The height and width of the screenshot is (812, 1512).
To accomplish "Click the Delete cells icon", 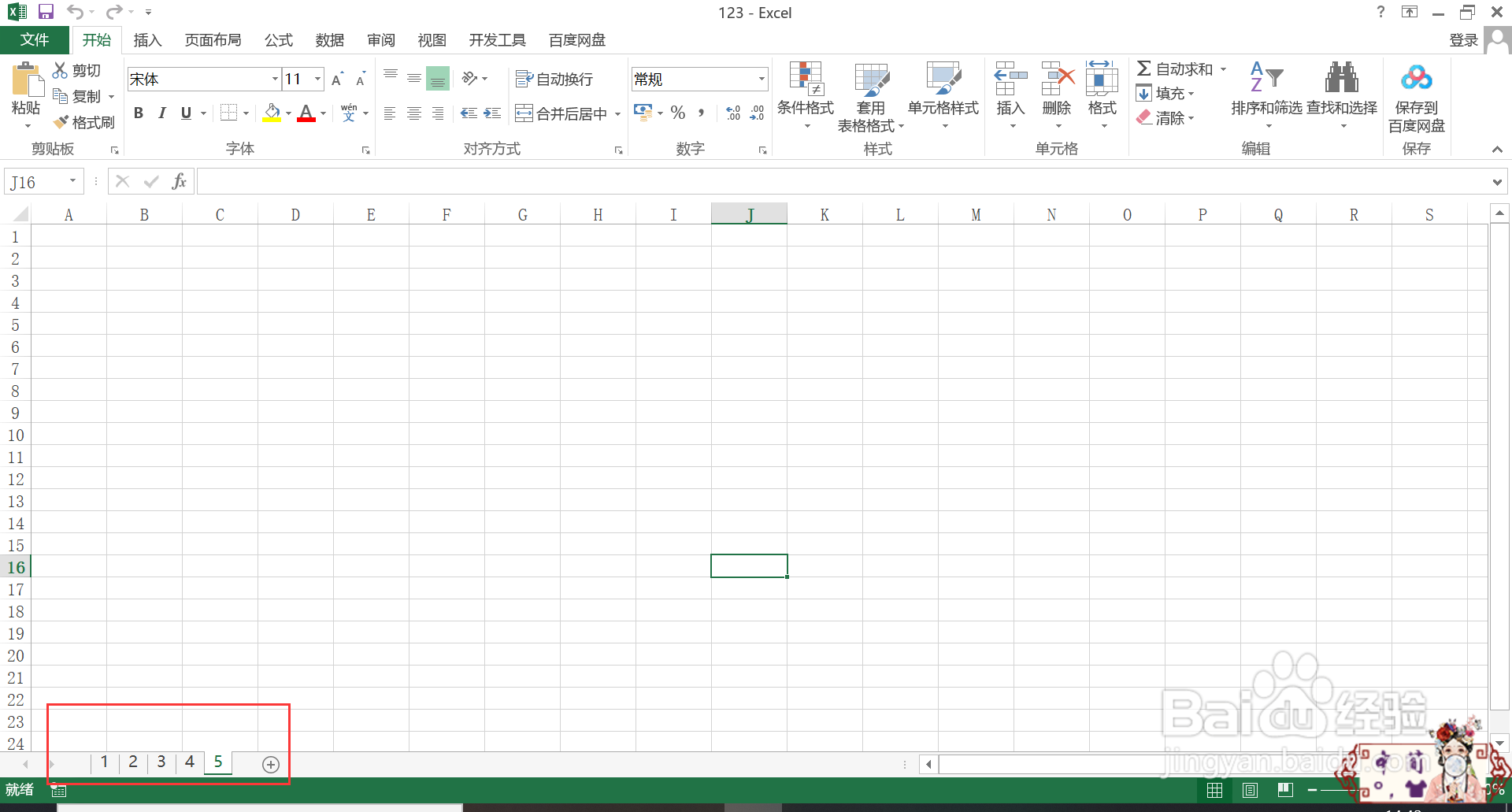I will pos(1058,79).
